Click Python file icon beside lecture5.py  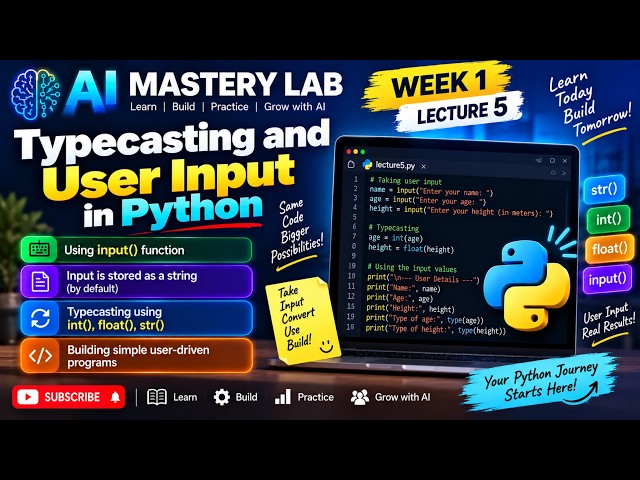367,164
